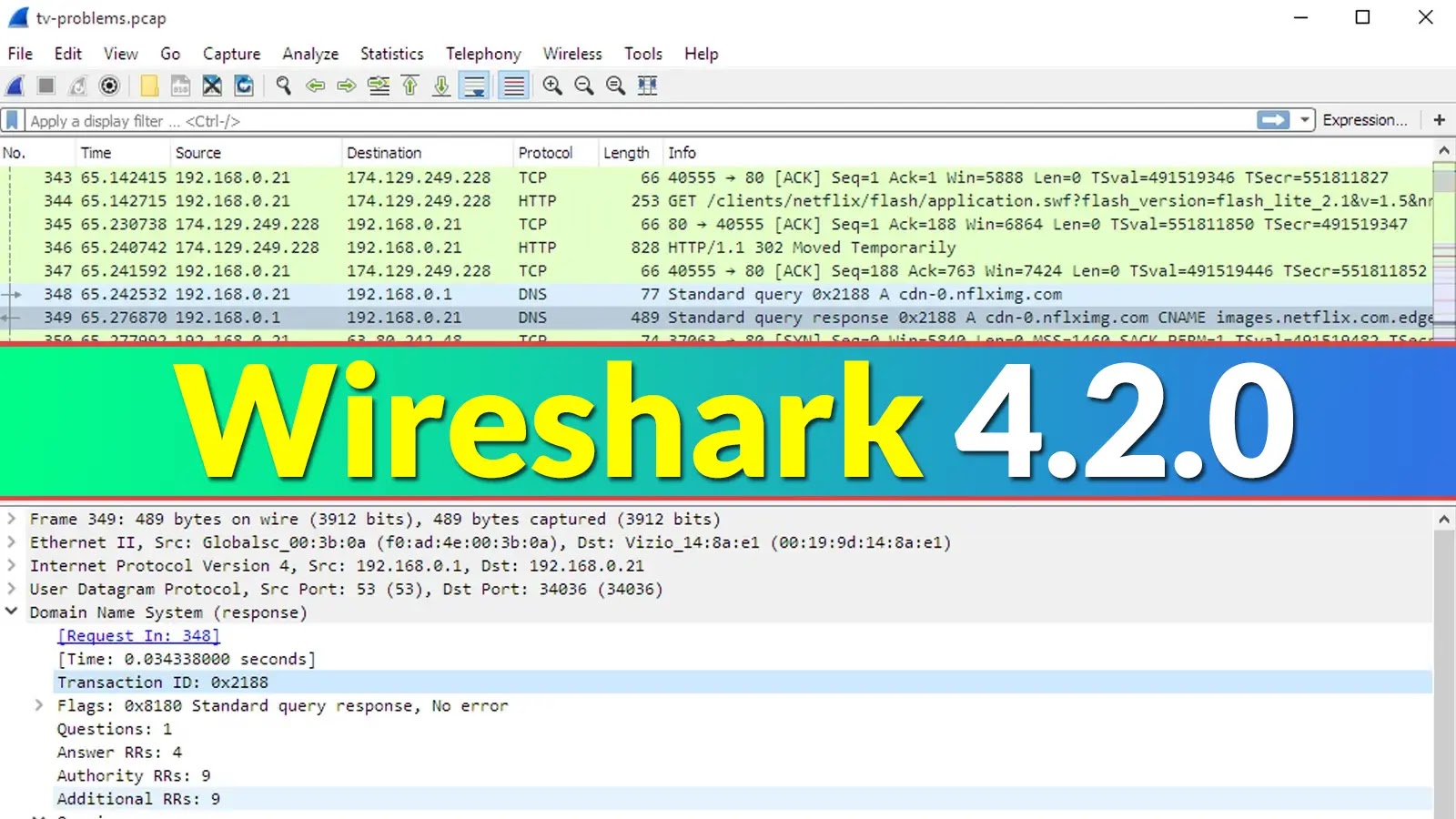The width and height of the screenshot is (1456, 819).
Task: Toggle auto-scroll during live capture
Action: 475,86
